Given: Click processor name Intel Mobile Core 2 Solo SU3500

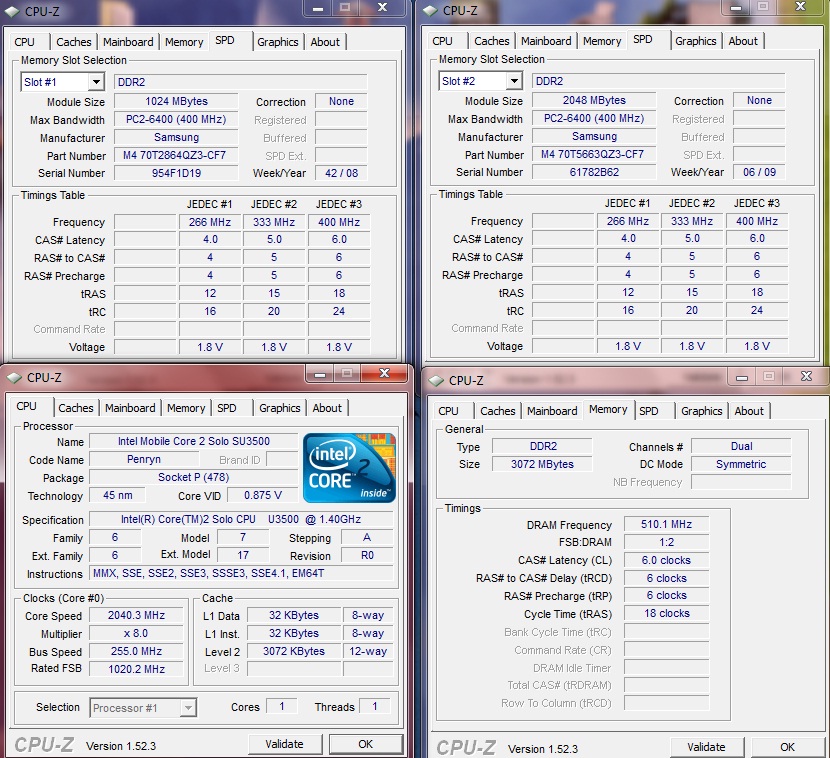Looking at the screenshot, I should point(194,441).
